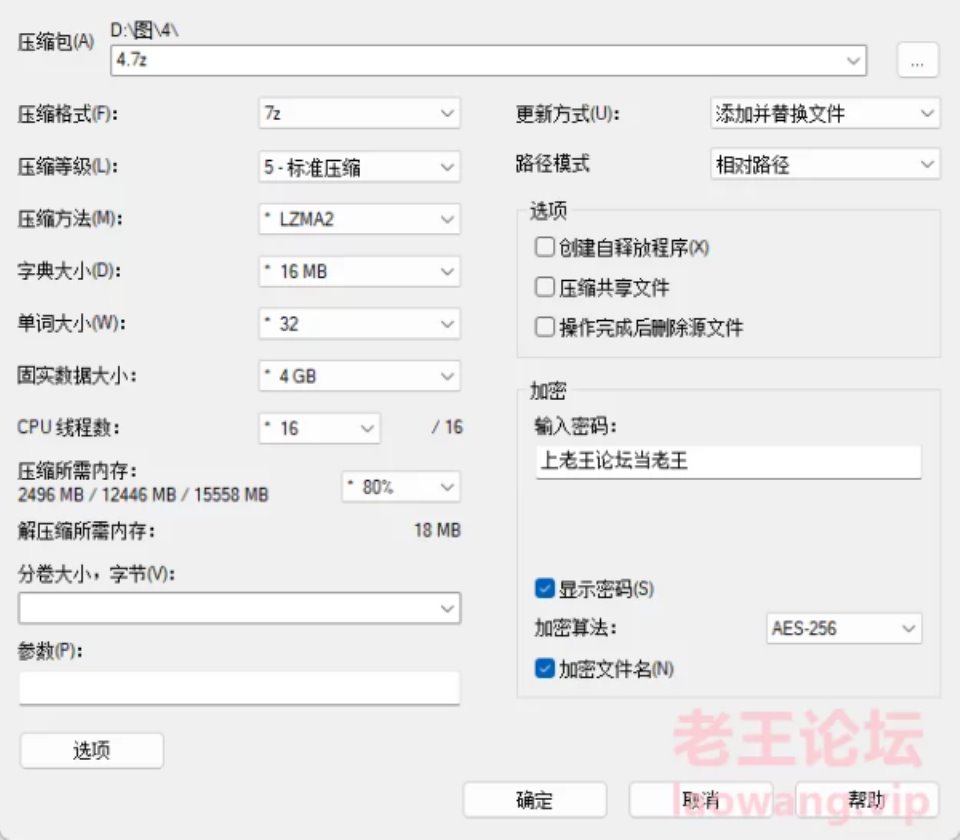
Task: Click the 18 MB decompression memory value
Action: point(437,530)
